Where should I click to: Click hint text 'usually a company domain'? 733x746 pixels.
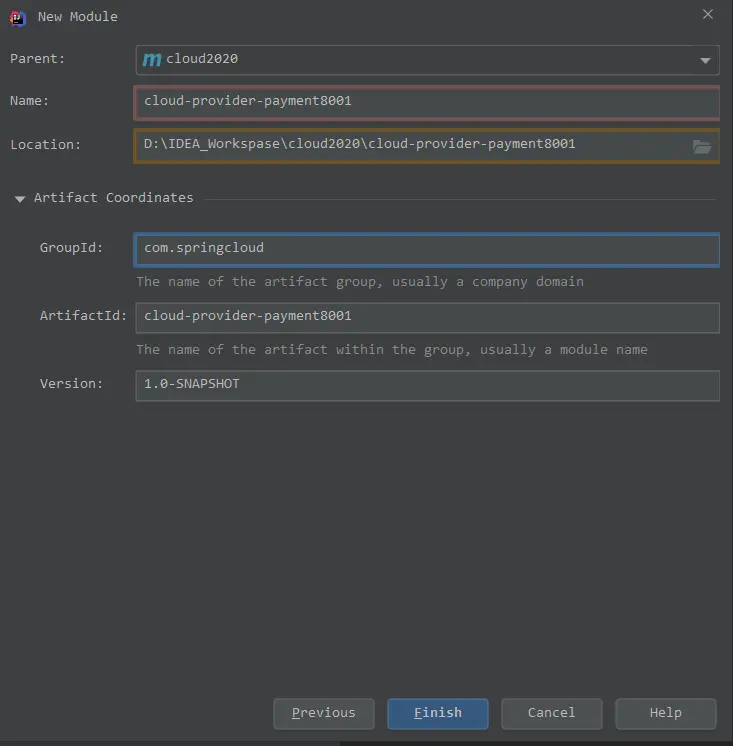click(x=488, y=282)
